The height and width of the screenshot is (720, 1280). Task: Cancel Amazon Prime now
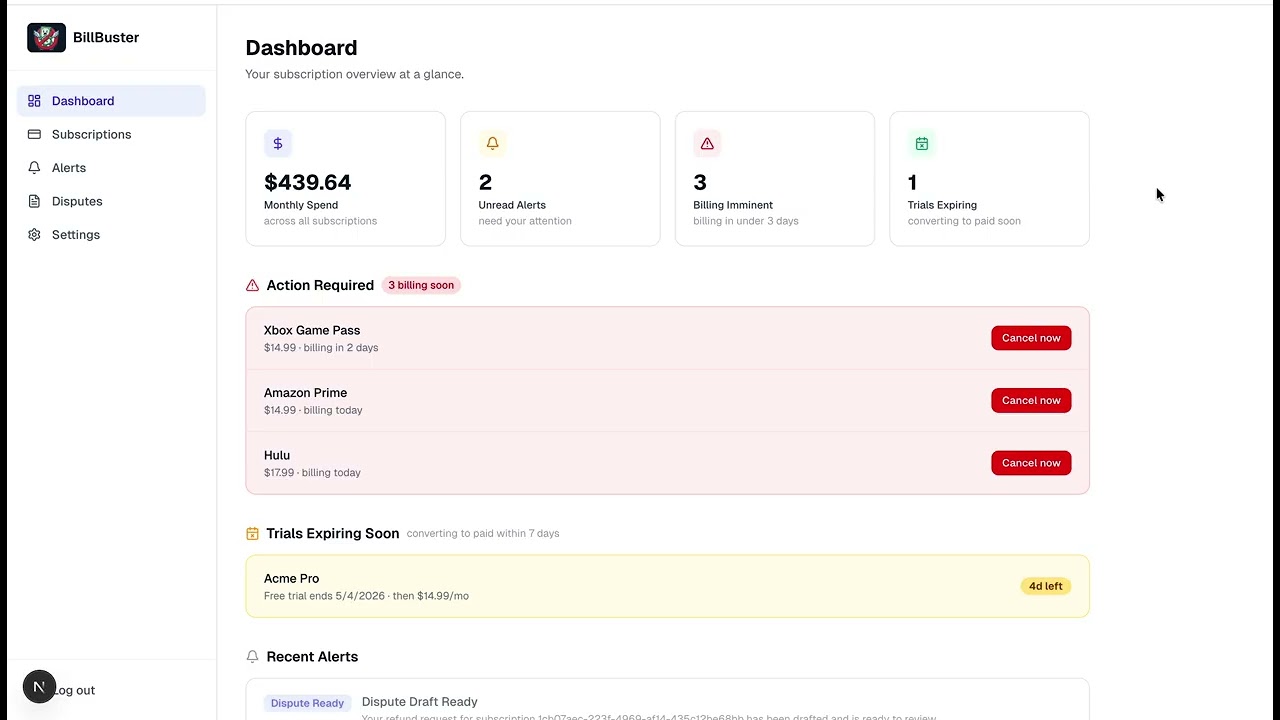tap(1031, 400)
